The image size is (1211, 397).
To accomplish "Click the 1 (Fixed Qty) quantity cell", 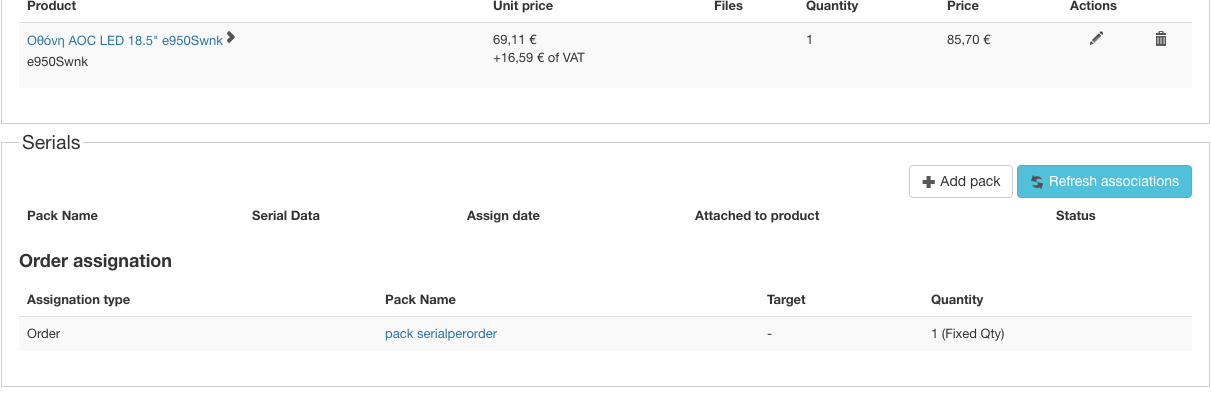I will coord(967,334).
